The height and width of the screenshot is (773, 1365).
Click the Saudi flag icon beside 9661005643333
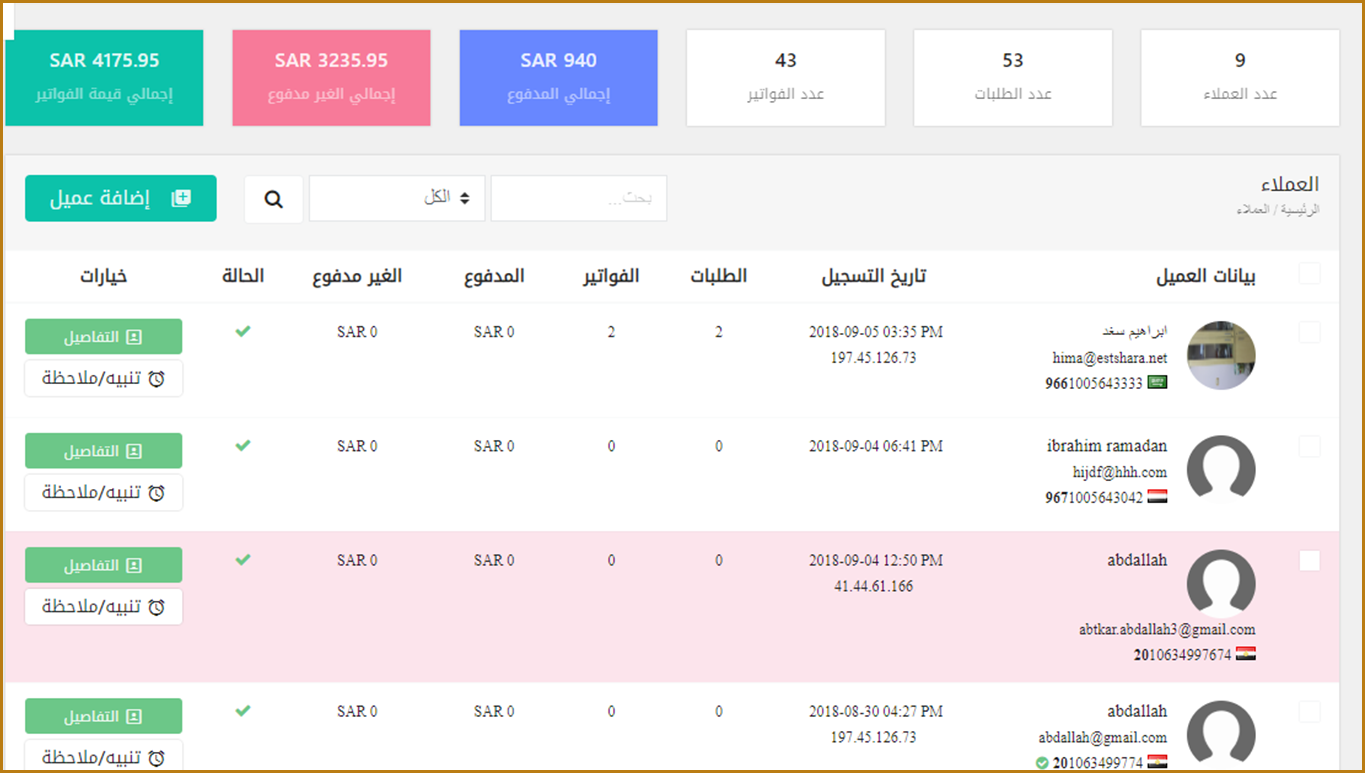pos(1157,383)
